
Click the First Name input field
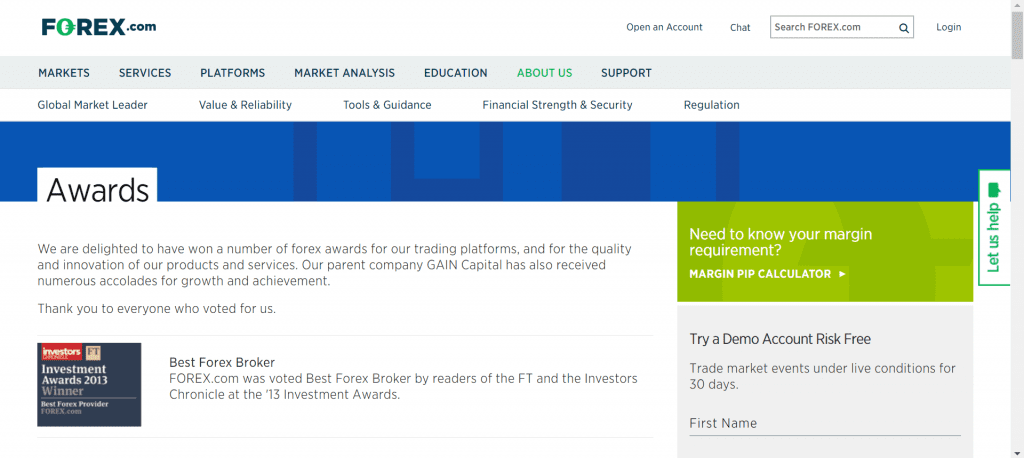tap(825, 423)
